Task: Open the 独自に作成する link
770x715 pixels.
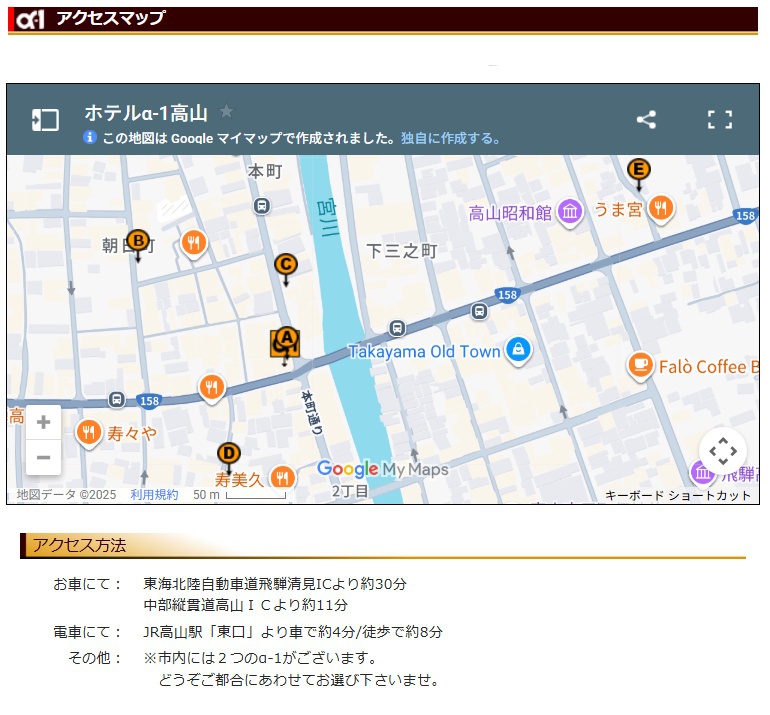Action: (451, 139)
